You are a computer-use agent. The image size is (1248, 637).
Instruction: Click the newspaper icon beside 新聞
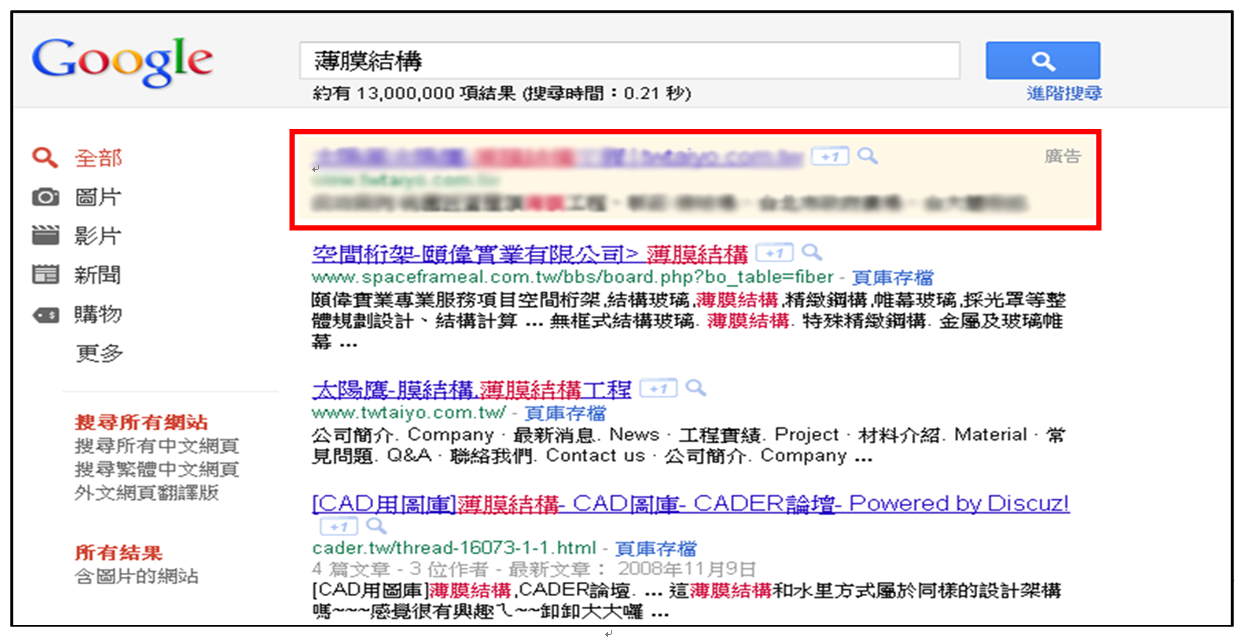[45, 275]
